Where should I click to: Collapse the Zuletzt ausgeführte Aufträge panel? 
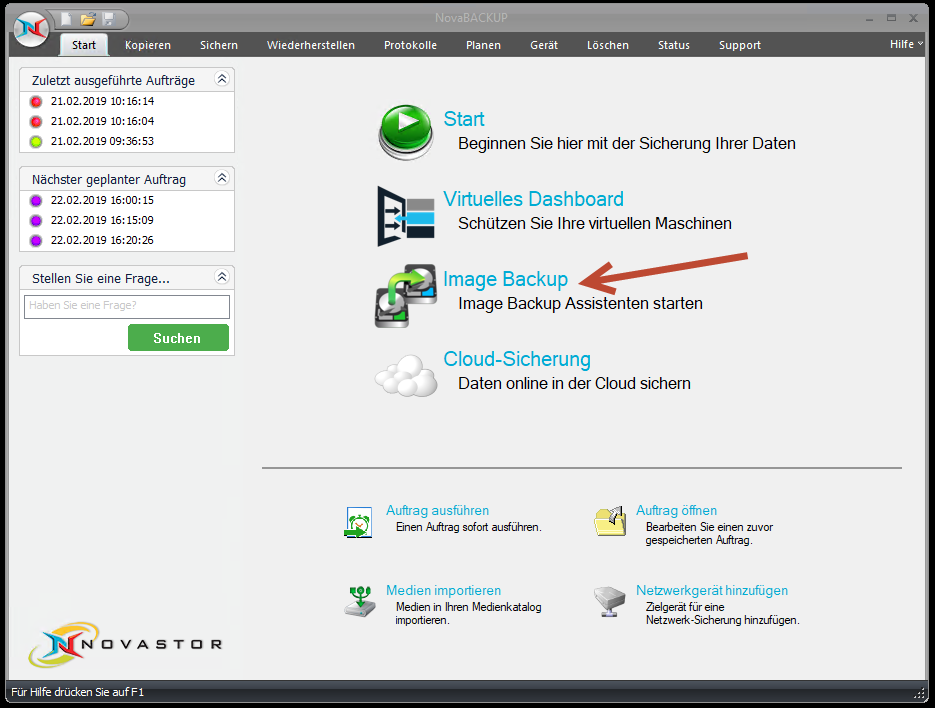pos(222,79)
